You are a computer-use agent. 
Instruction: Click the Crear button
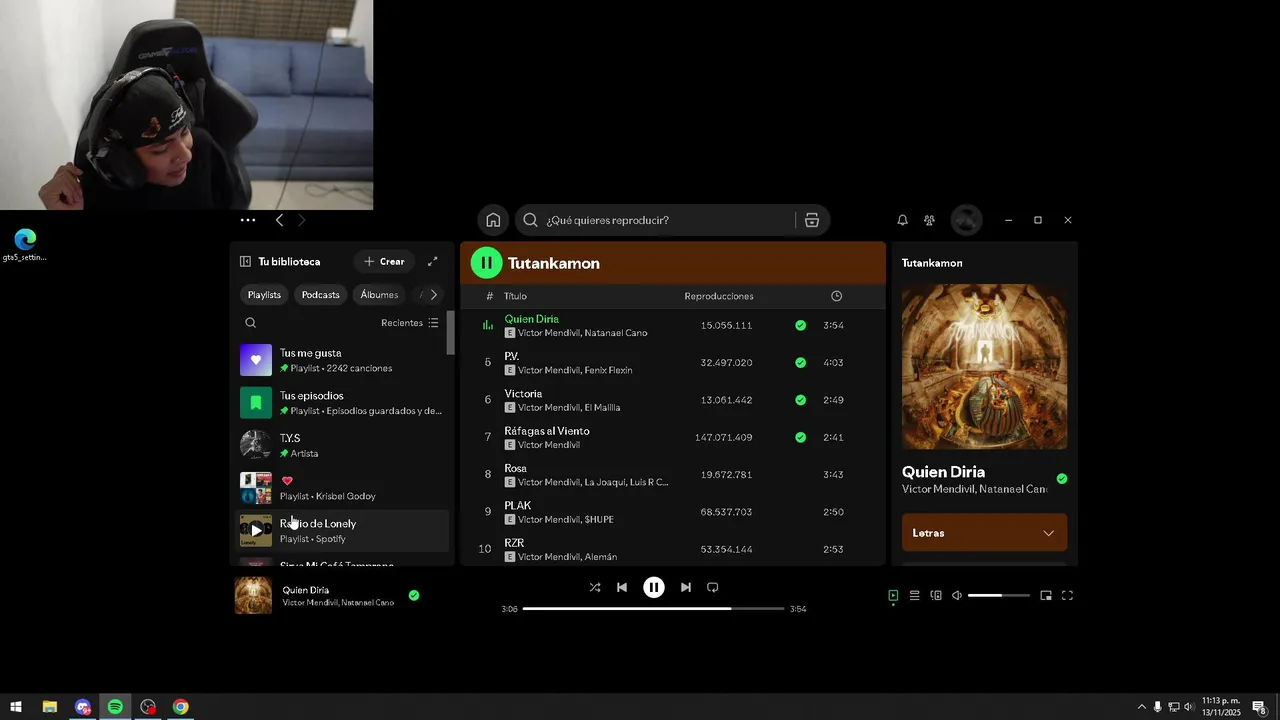coord(384,262)
